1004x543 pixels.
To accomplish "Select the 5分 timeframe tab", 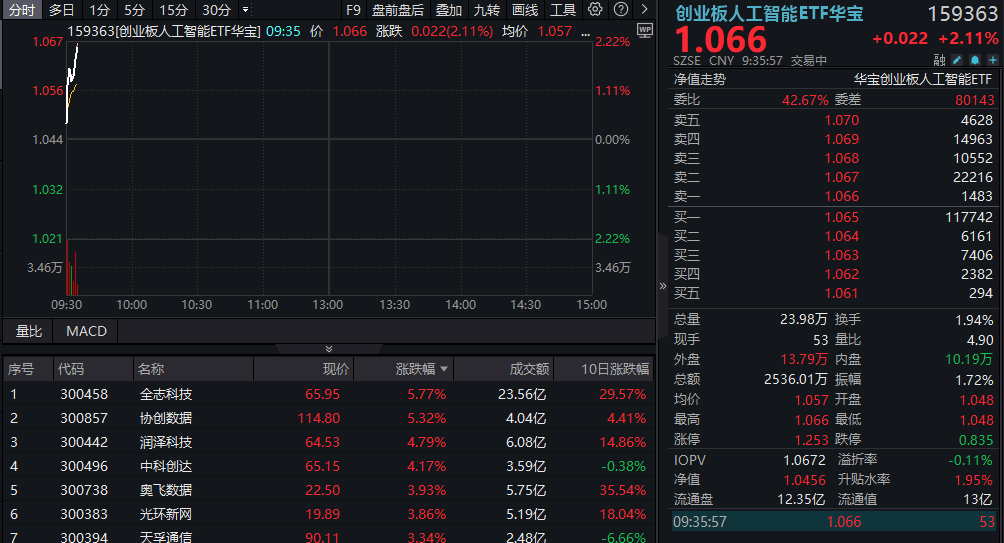I will coord(134,10).
